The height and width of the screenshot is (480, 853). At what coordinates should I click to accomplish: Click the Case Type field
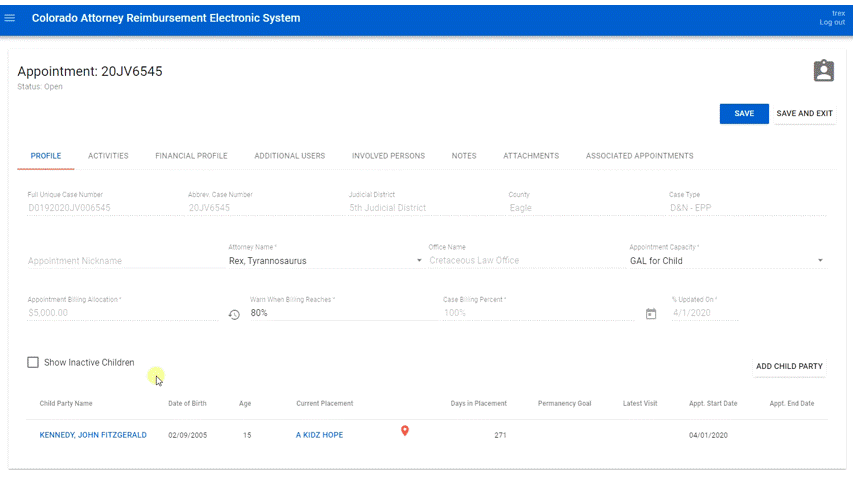point(747,208)
